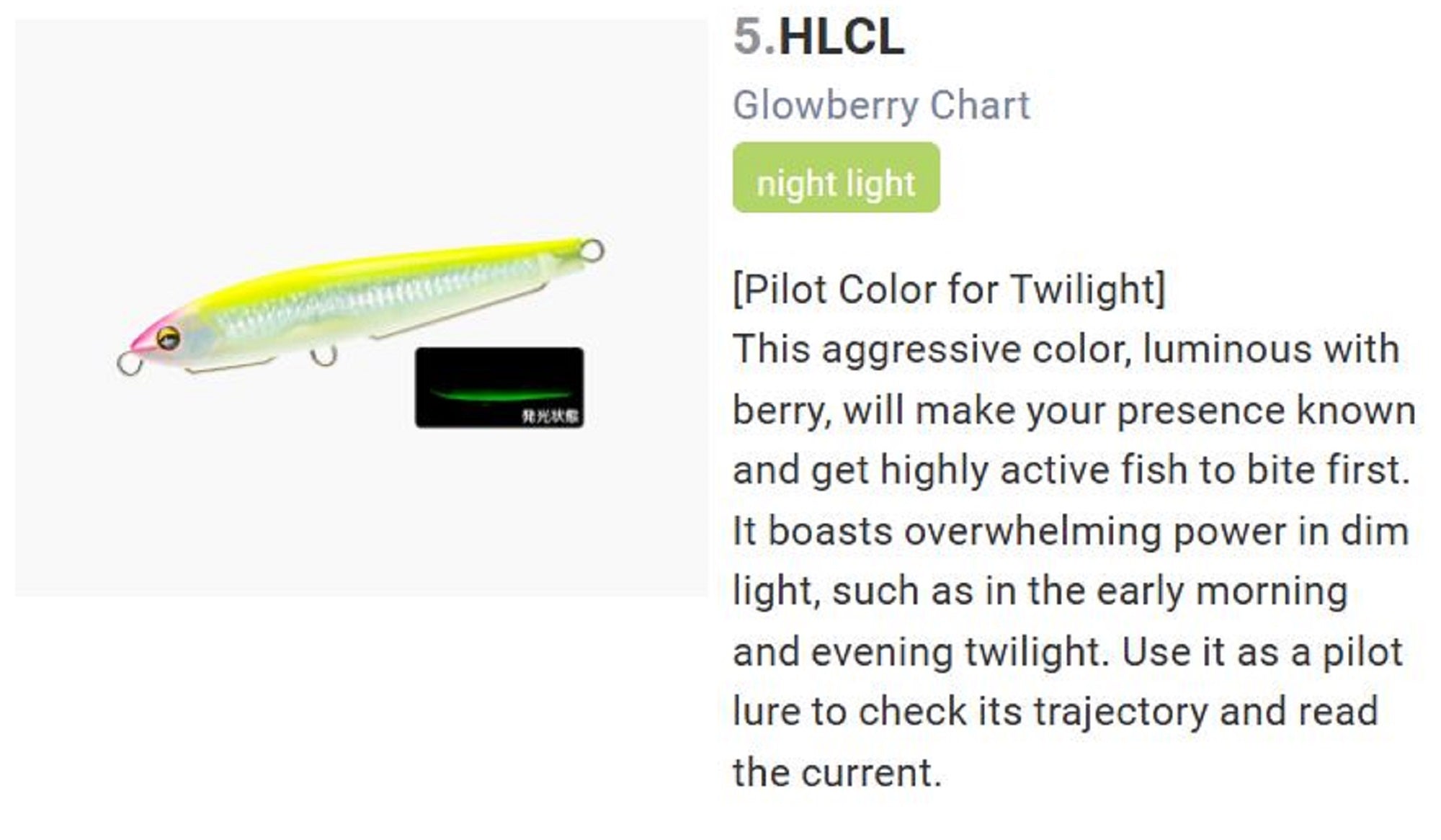Click the lure's yellow eye
Screen dimensions: 1441x840
tap(169, 337)
